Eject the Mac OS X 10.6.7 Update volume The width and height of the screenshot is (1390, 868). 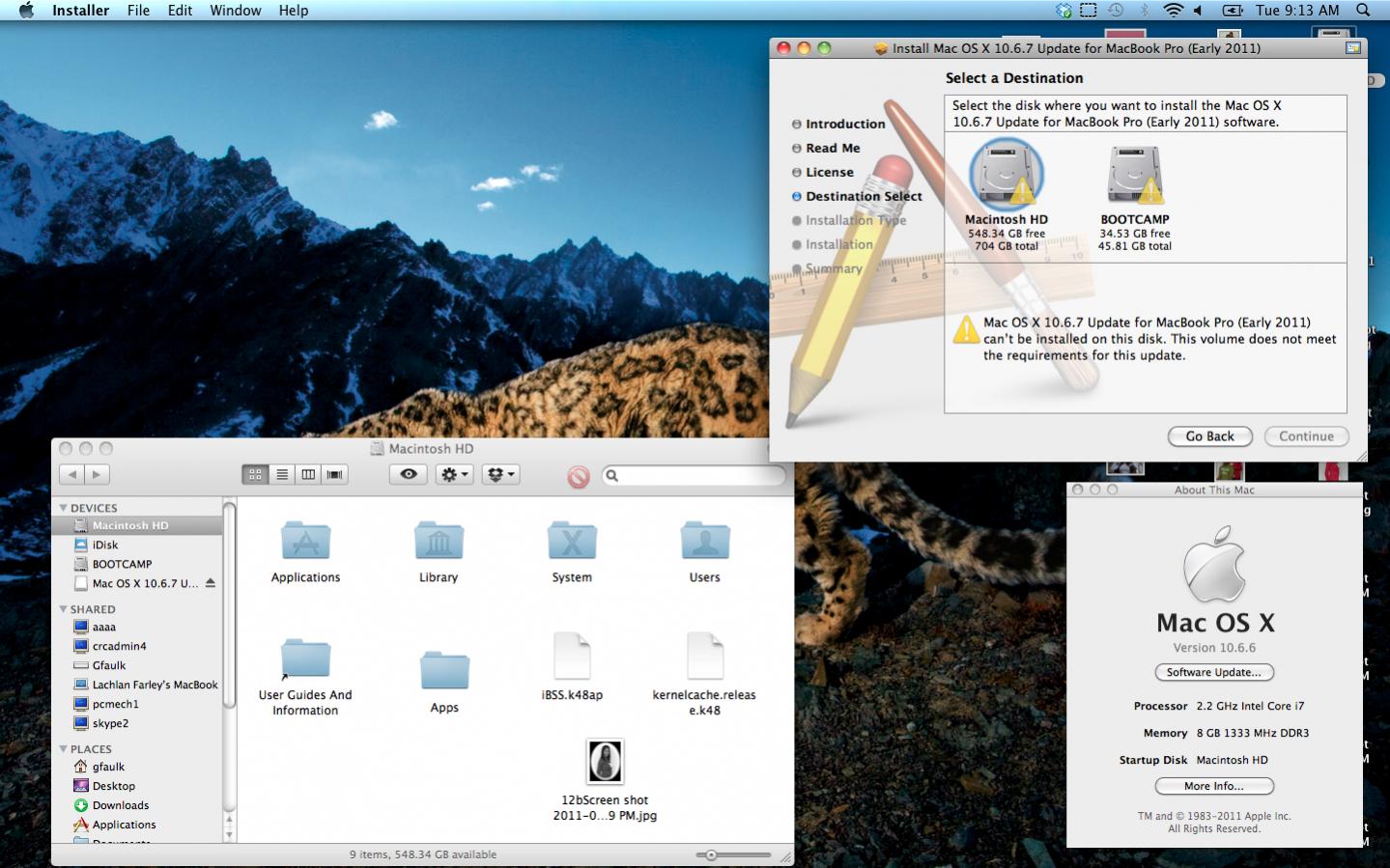[x=211, y=583]
